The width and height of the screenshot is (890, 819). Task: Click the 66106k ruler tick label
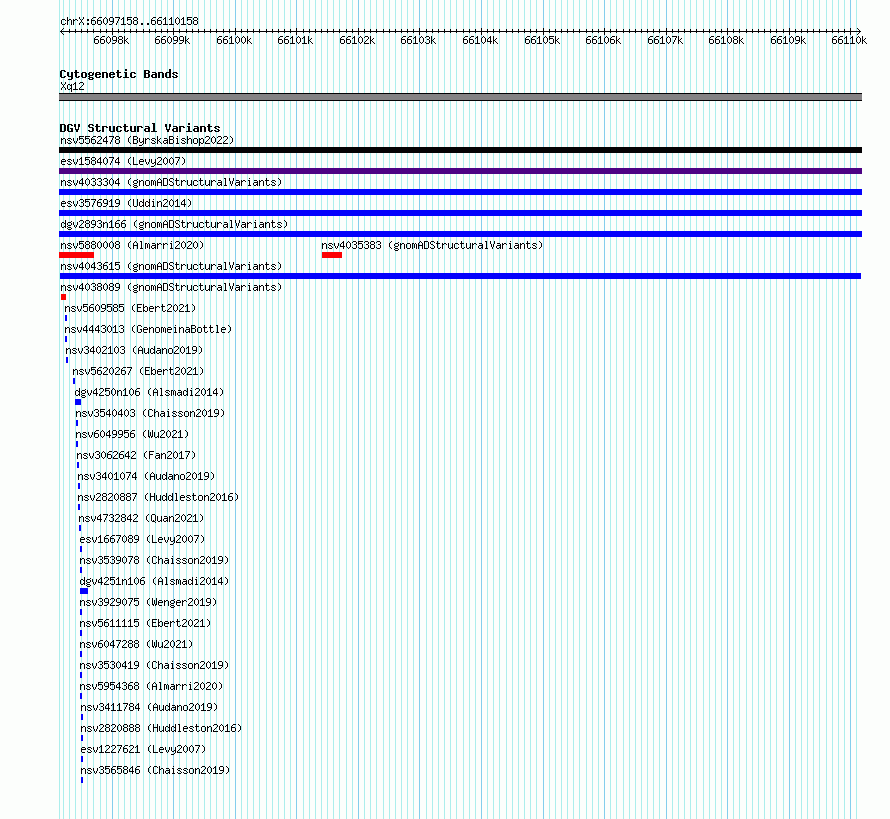[x=603, y=40]
